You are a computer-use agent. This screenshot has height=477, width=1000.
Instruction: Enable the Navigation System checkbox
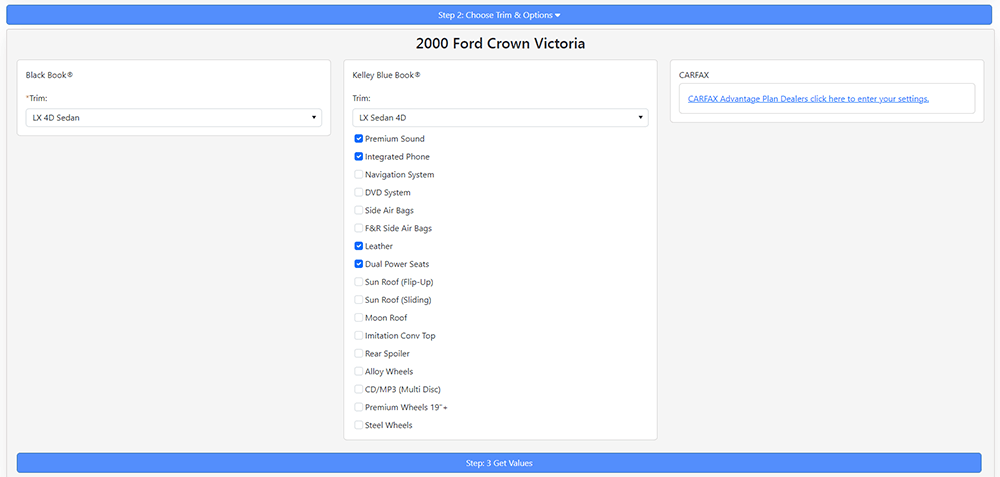point(359,175)
